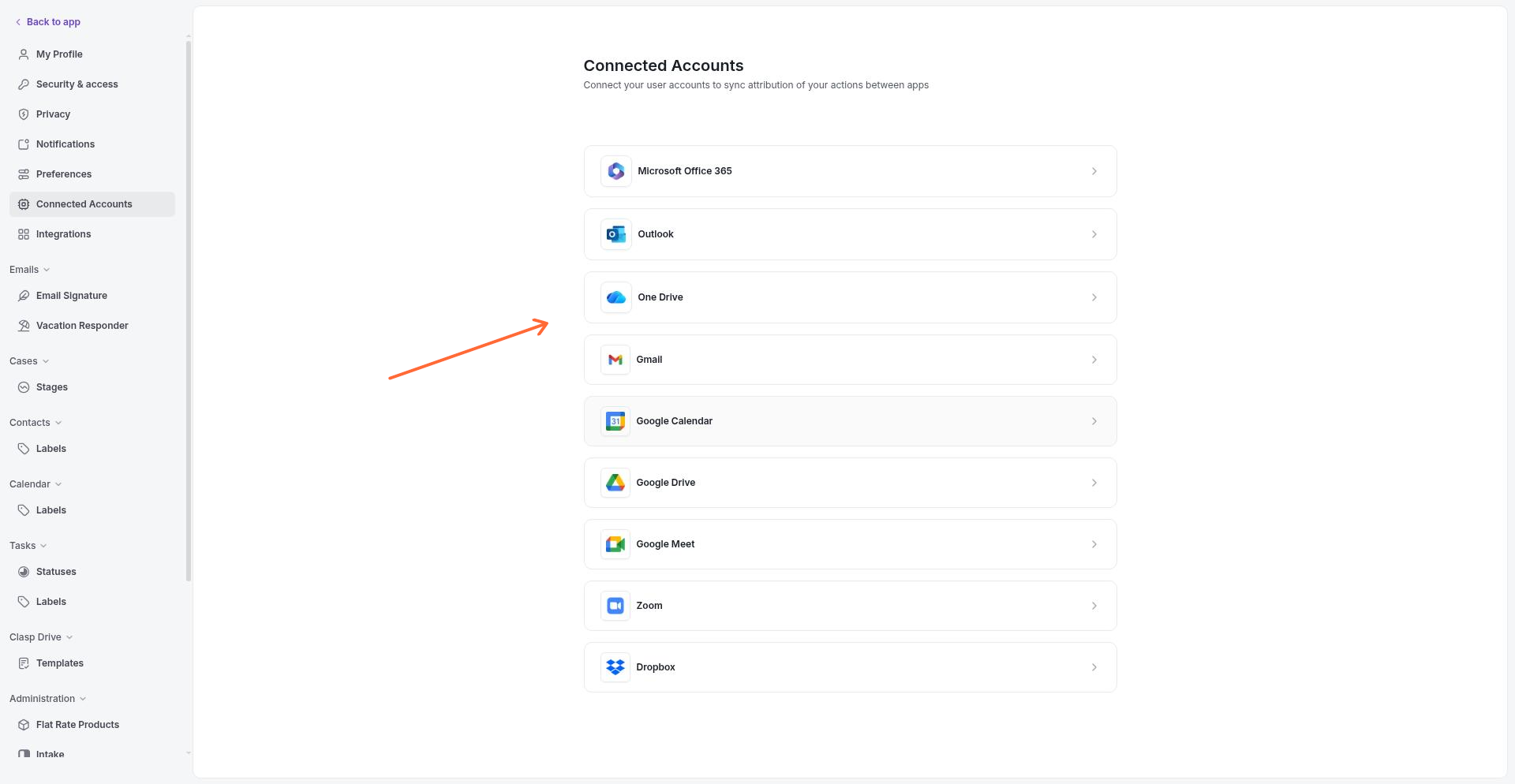Viewport: 1515px width, 784px height.
Task: Click the Gmail envelope icon
Action: [615, 360]
